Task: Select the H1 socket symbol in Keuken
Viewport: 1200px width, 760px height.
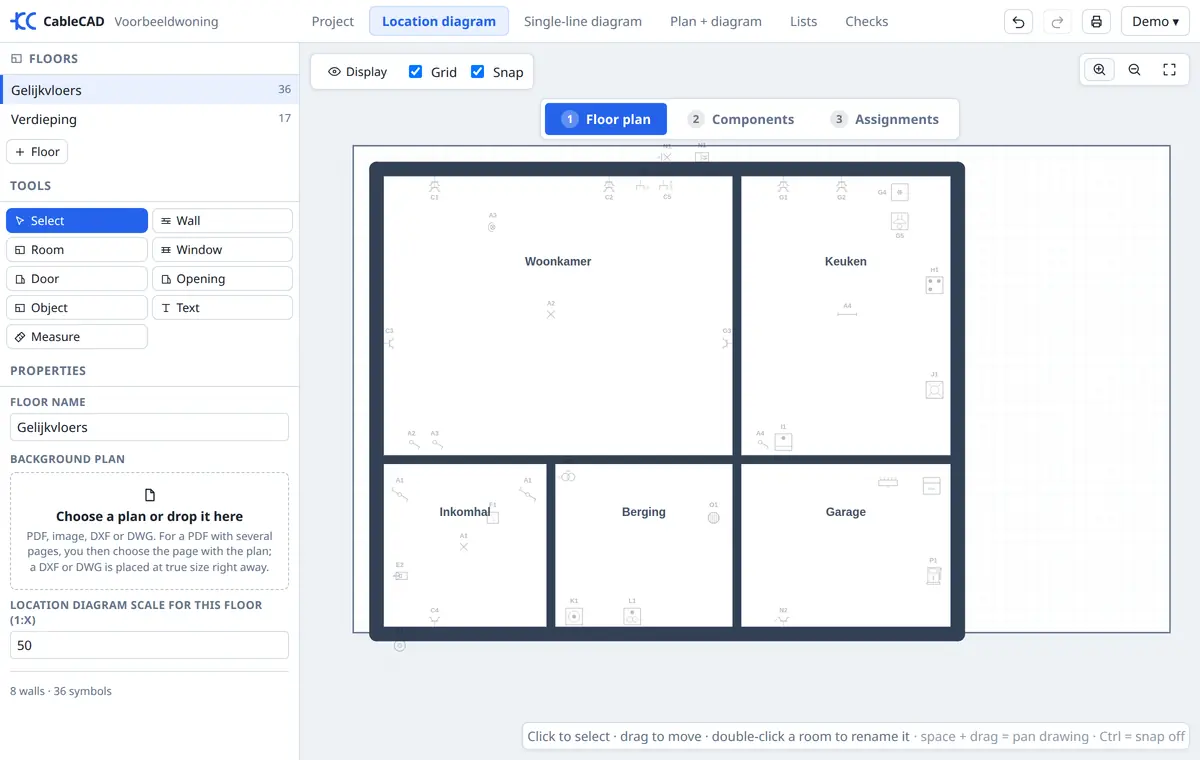Action: tap(934, 285)
